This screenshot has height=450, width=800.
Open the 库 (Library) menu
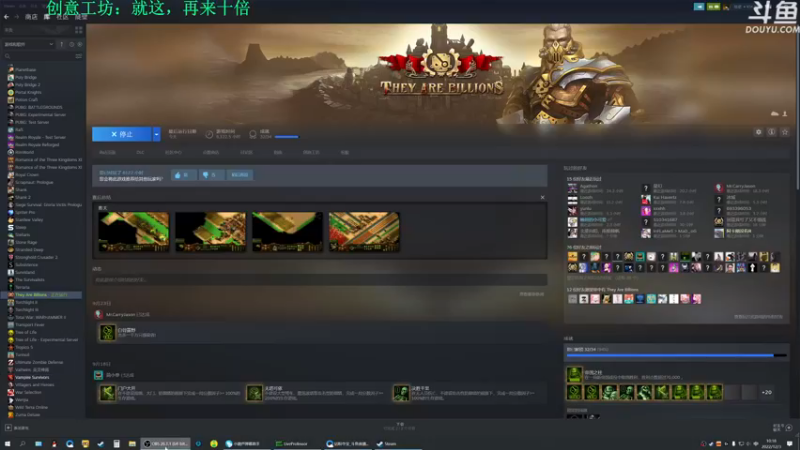pyautogui.click(x=47, y=17)
